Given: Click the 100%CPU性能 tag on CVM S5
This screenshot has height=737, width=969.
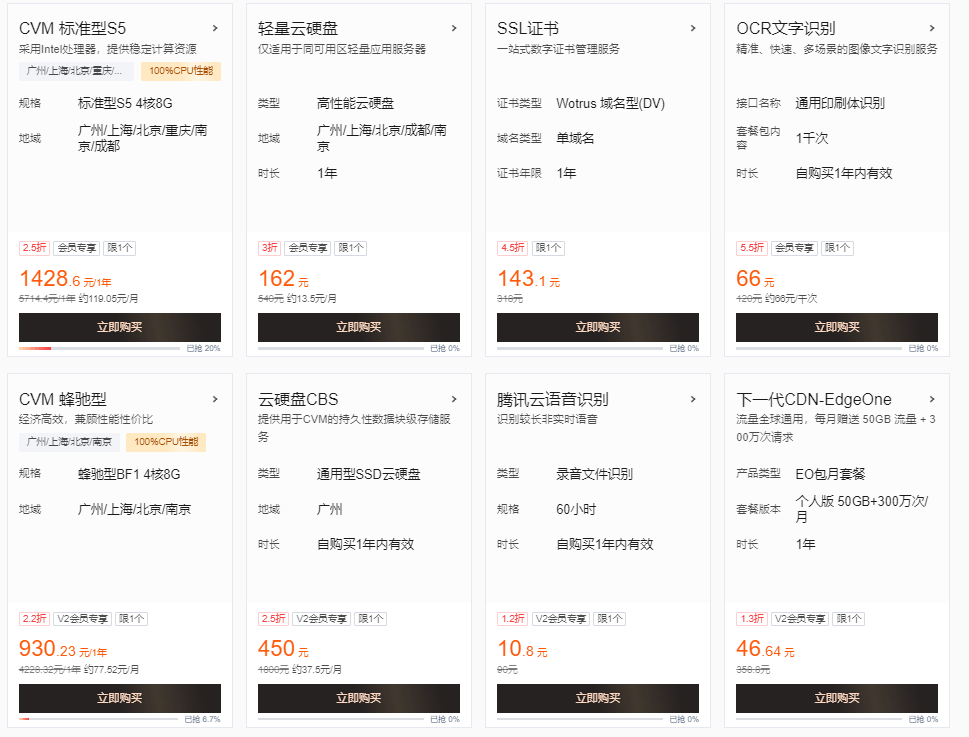Looking at the screenshot, I should coord(181,71).
